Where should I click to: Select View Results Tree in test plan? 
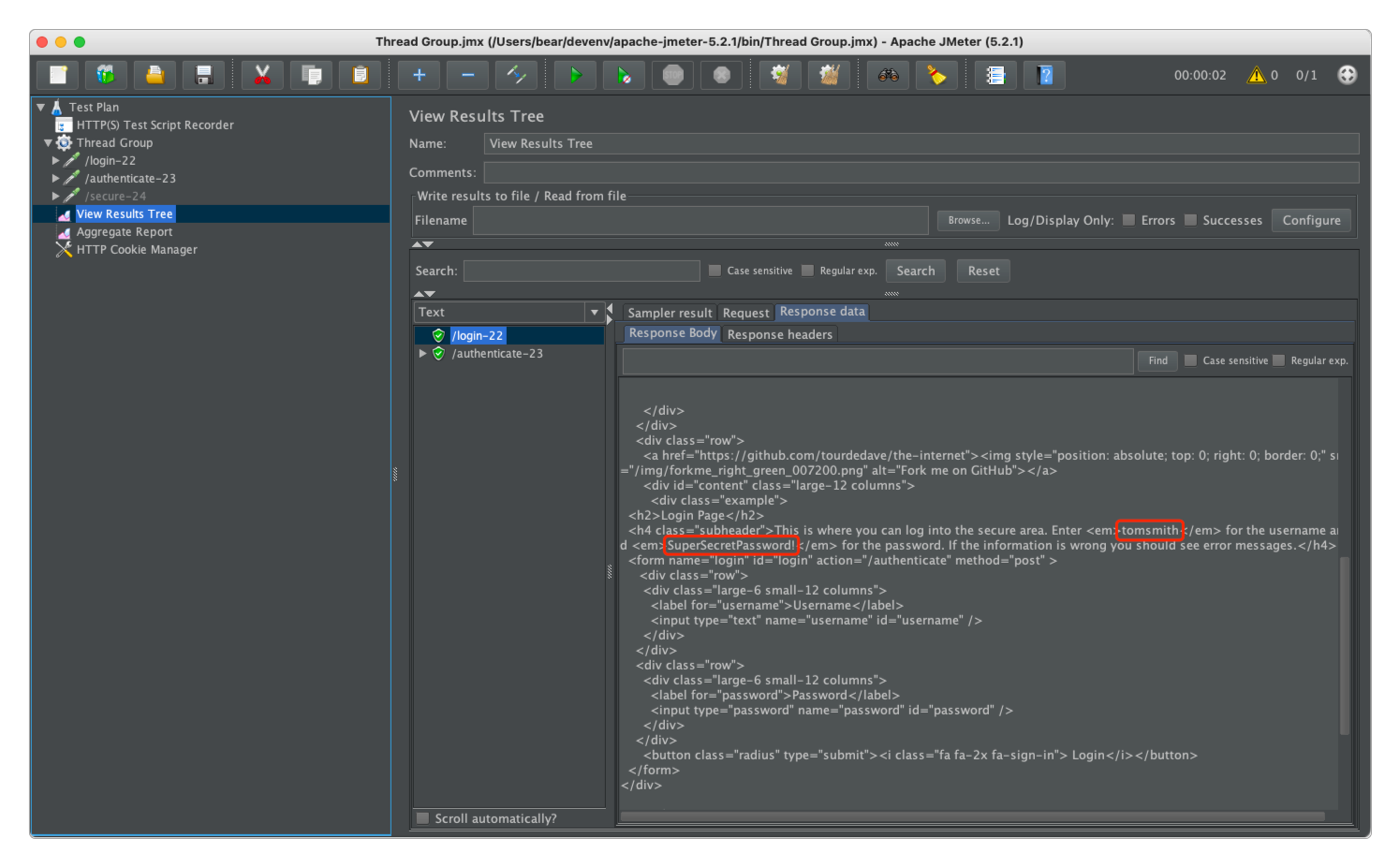(125, 214)
